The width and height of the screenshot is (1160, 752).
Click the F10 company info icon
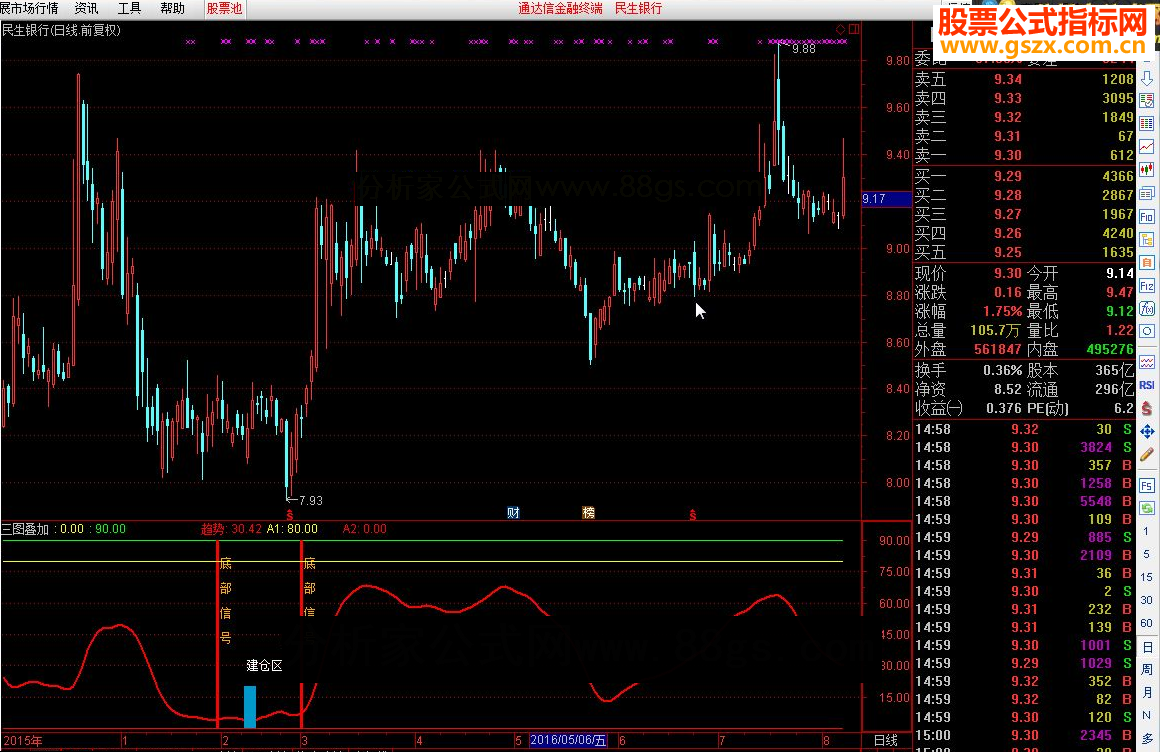[1147, 216]
